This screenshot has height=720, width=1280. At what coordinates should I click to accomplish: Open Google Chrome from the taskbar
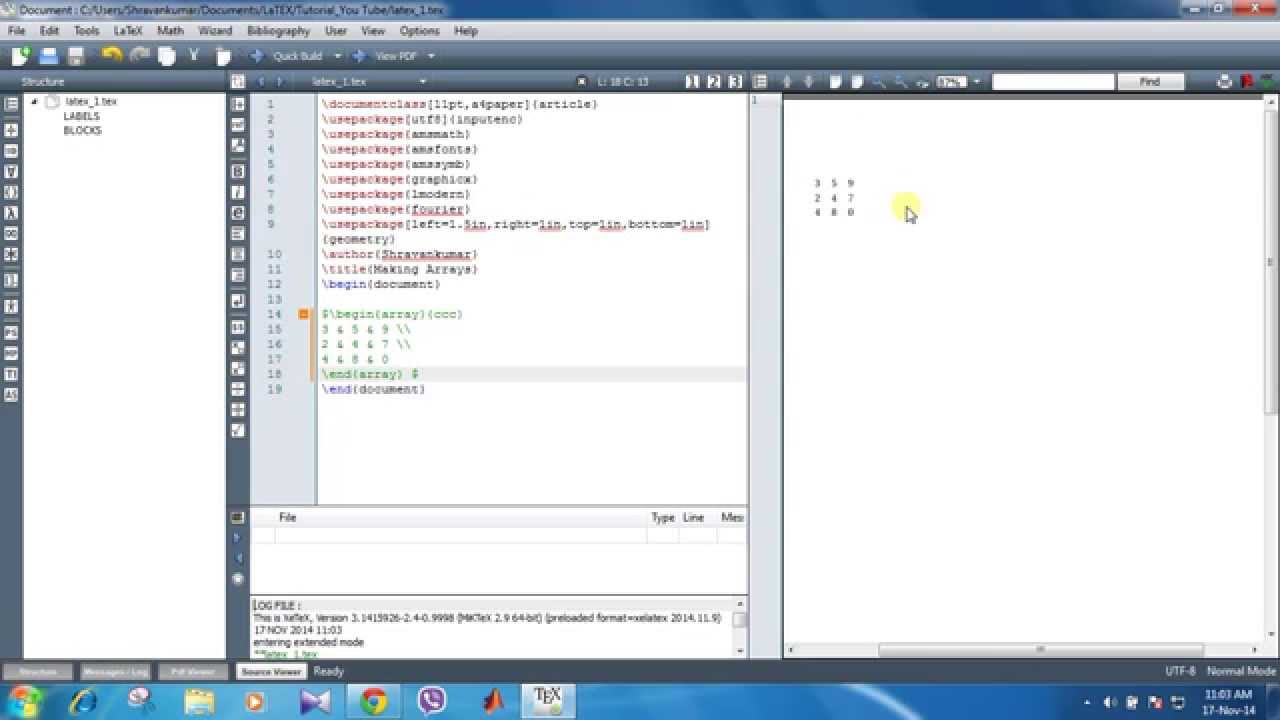[374, 702]
